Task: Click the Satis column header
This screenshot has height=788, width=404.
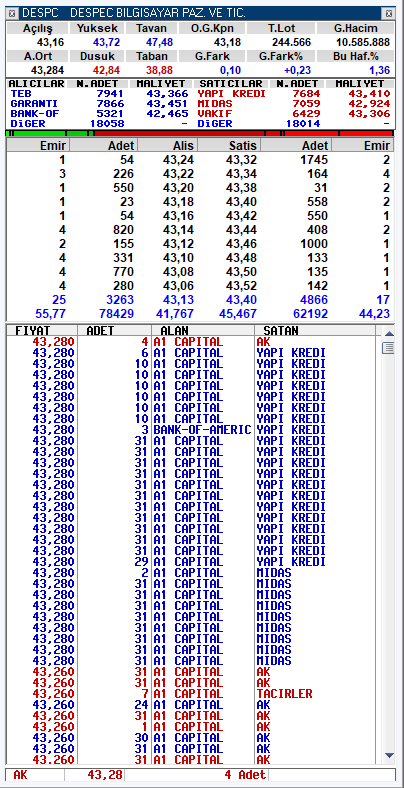Action: (229, 145)
